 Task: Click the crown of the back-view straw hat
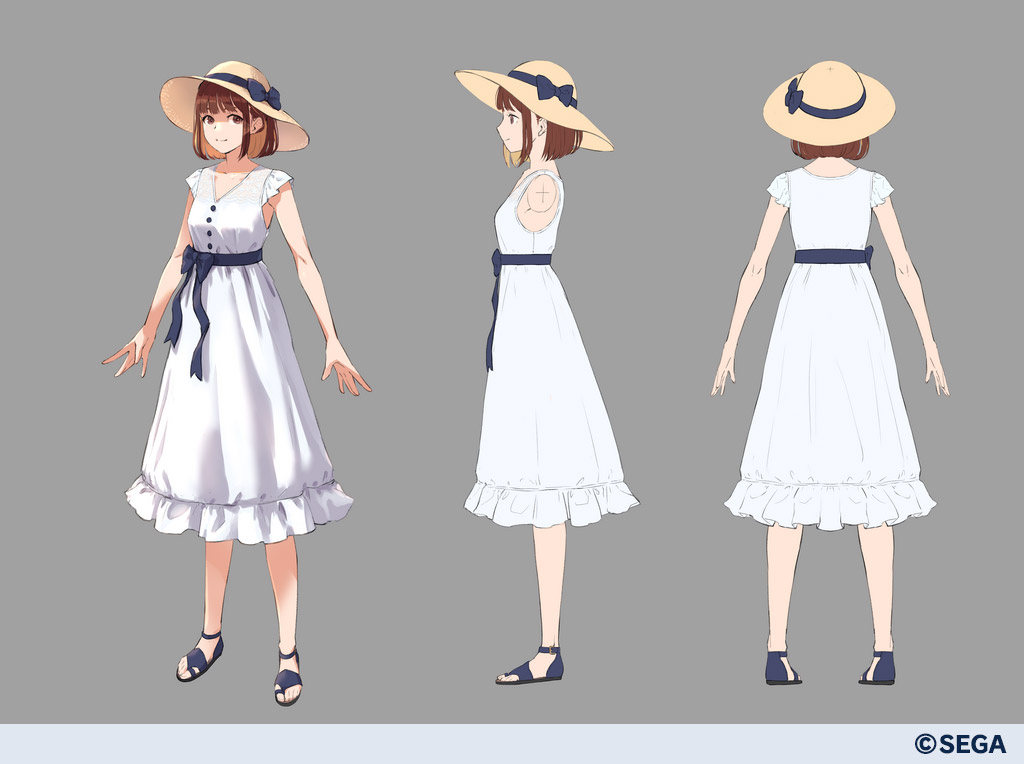[830, 82]
